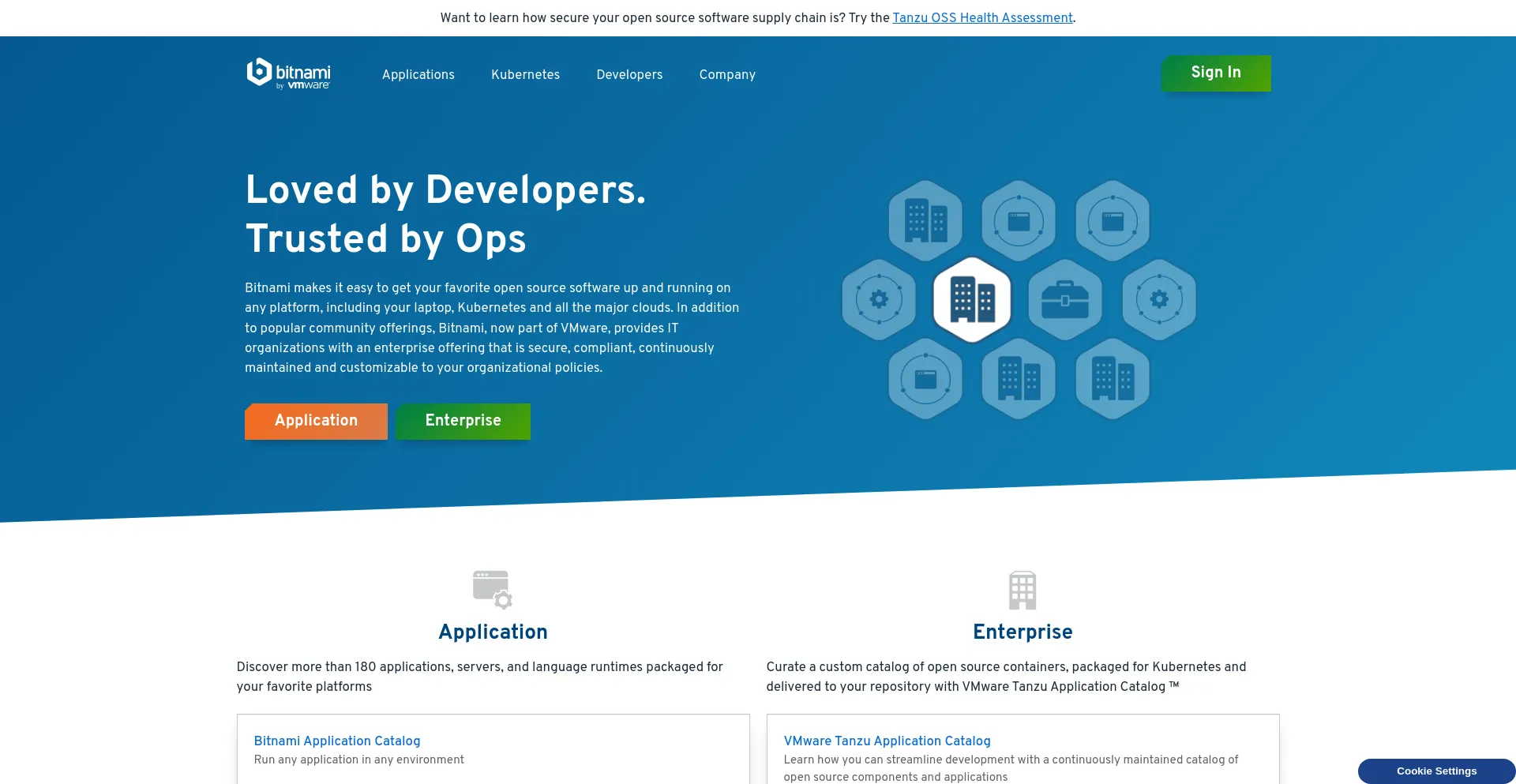Open the Developers menu
1516x784 pixels.
coord(629,75)
